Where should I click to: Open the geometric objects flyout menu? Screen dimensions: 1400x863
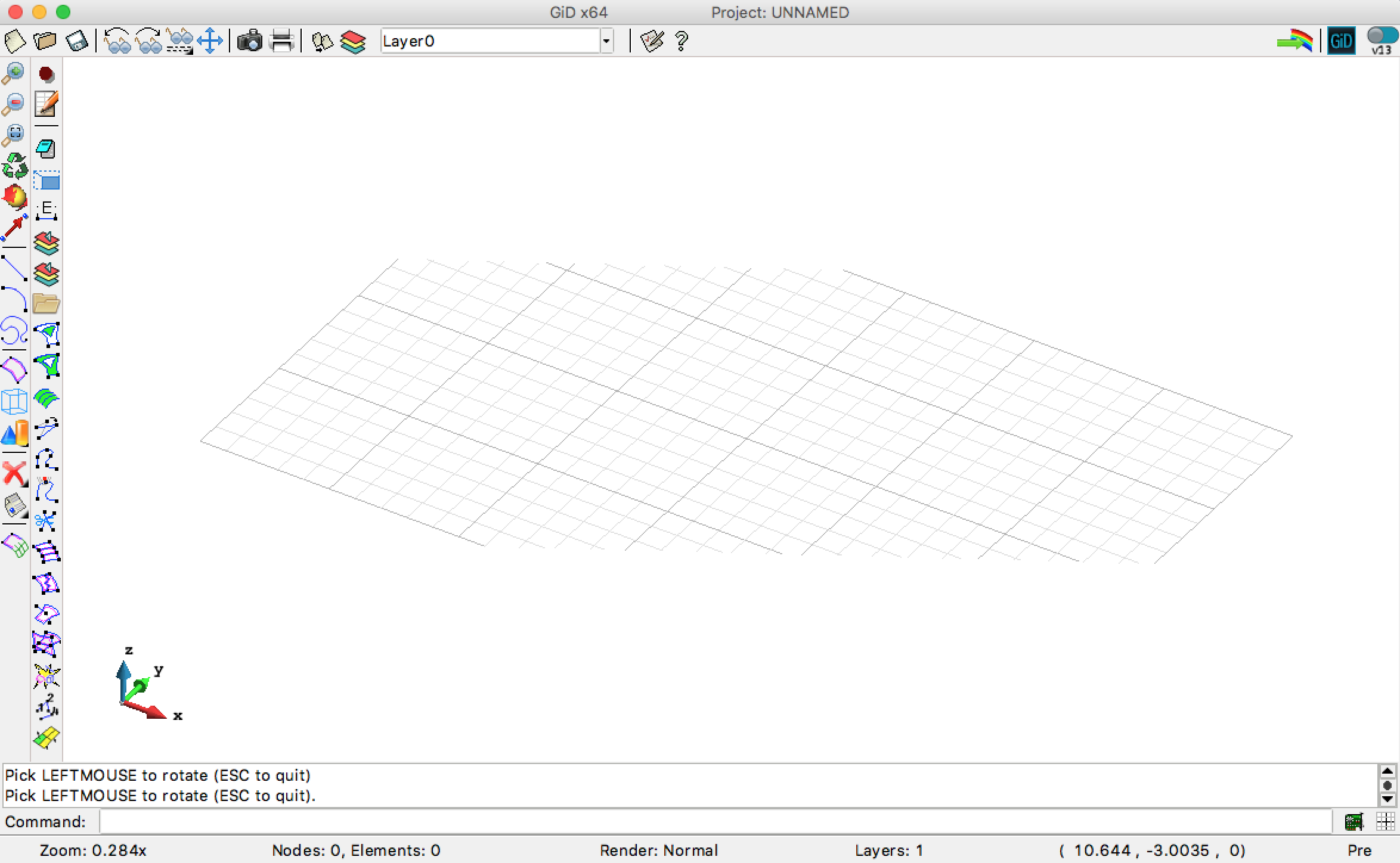pyautogui.click(x=14, y=434)
